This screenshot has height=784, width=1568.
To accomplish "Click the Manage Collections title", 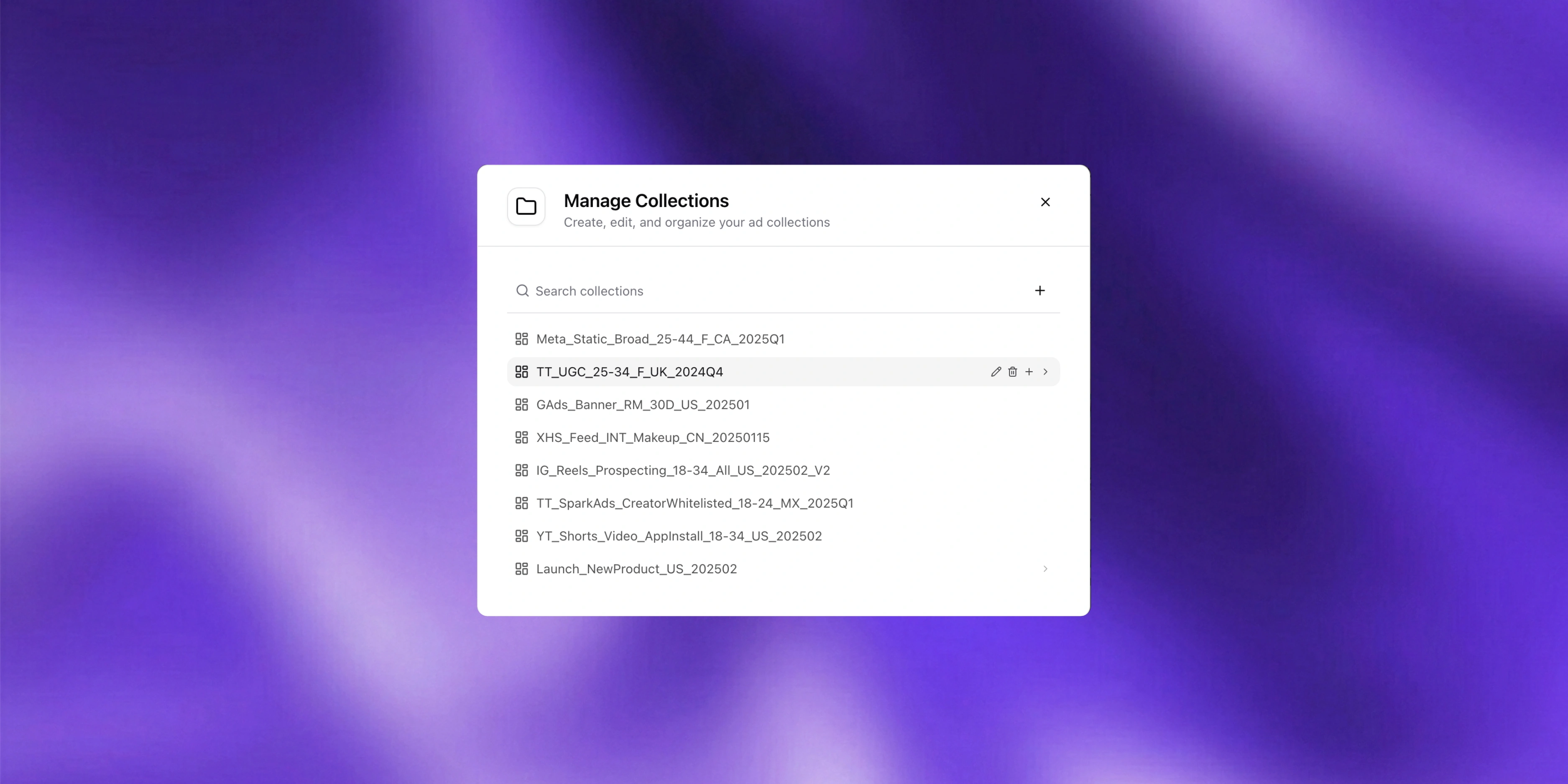I will pyautogui.click(x=646, y=201).
